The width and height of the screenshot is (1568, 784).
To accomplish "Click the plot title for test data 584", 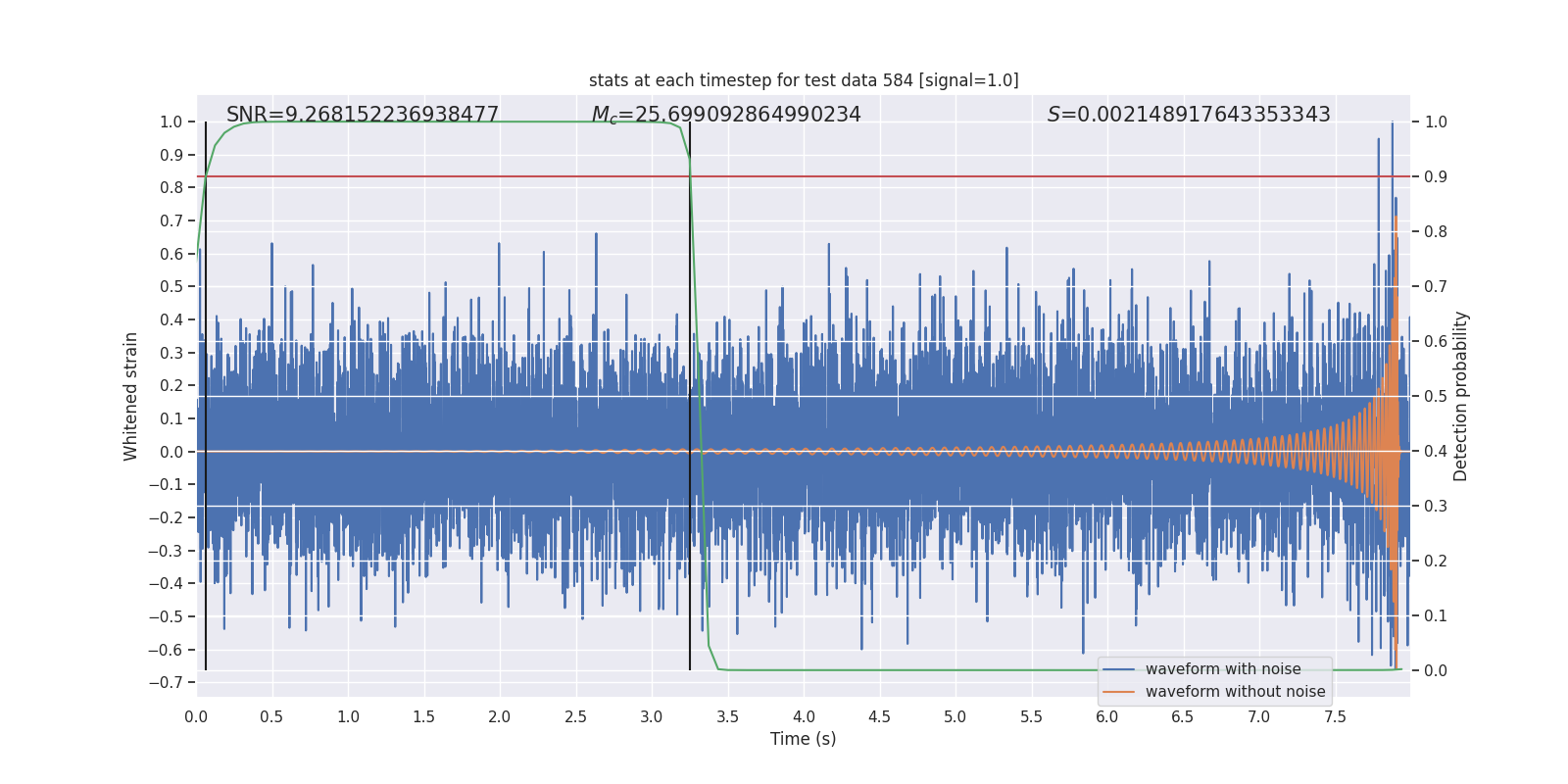I will click(x=804, y=80).
